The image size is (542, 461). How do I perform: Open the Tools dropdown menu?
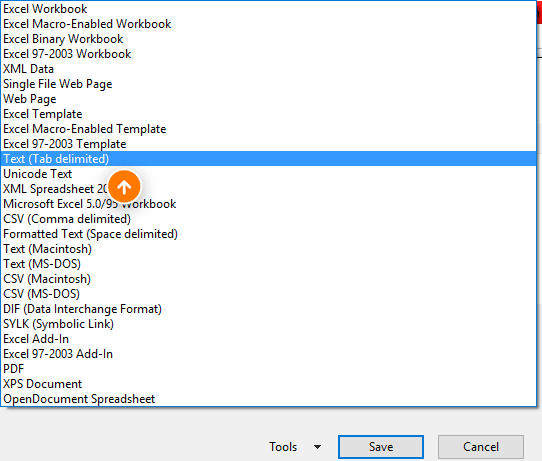click(295, 447)
